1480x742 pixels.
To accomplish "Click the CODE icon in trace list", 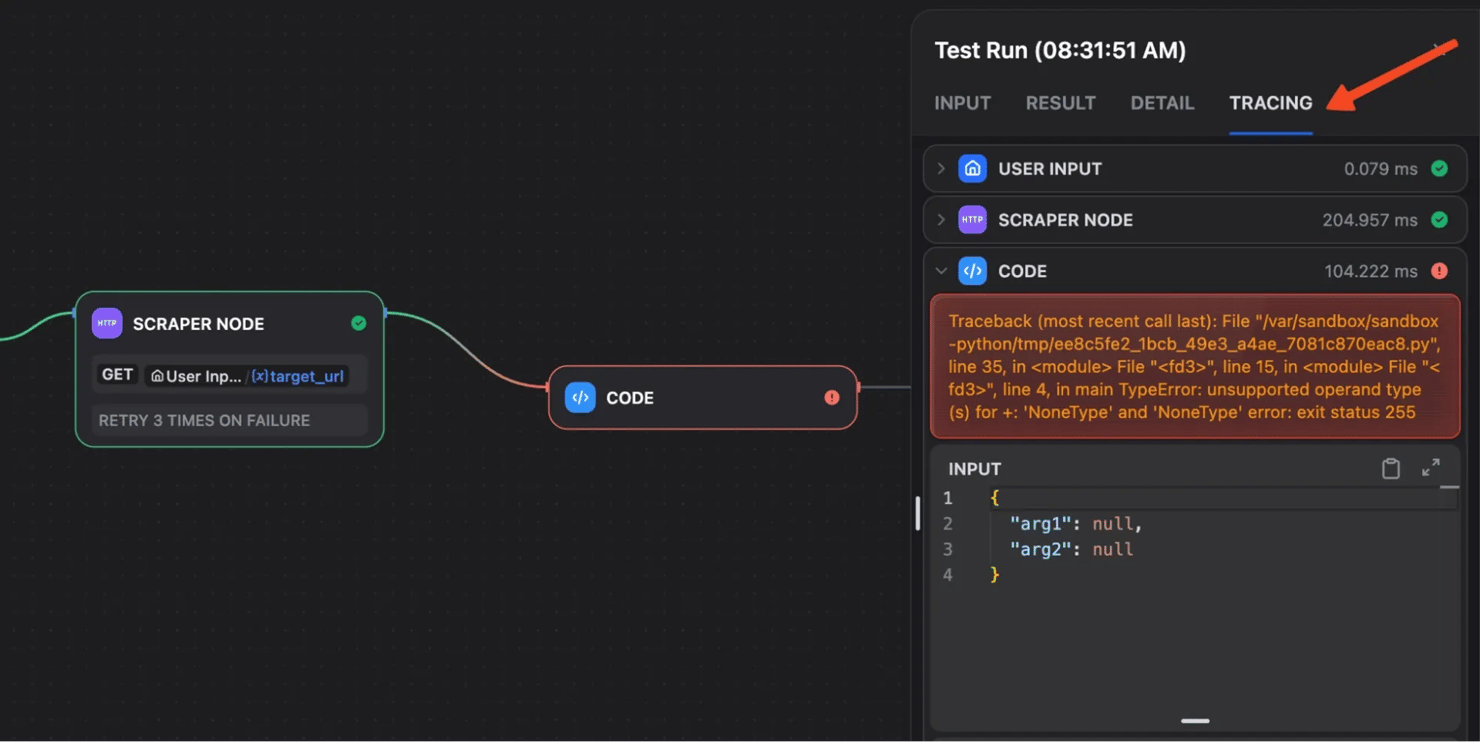I will (972, 271).
